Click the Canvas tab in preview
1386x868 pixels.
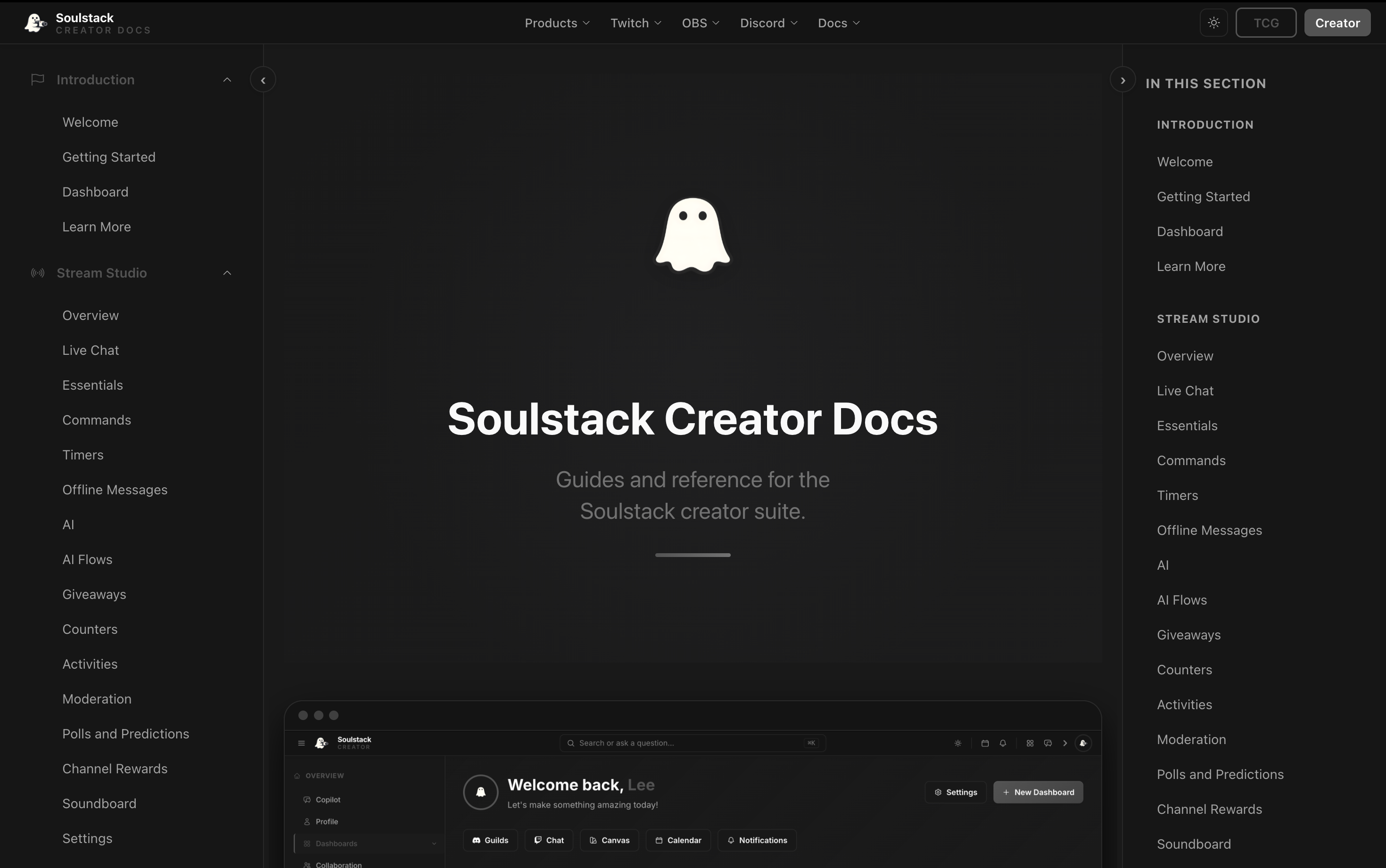pyautogui.click(x=609, y=841)
